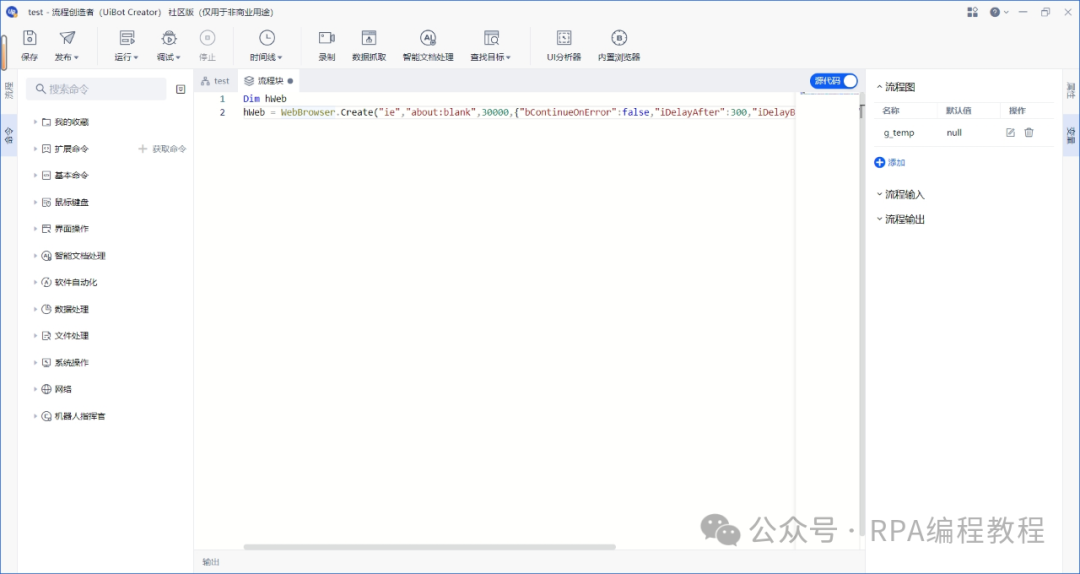This screenshot has height=574, width=1080.
Task: Click the Publish (发布) icon
Action: pyautogui.click(x=67, y=38)
